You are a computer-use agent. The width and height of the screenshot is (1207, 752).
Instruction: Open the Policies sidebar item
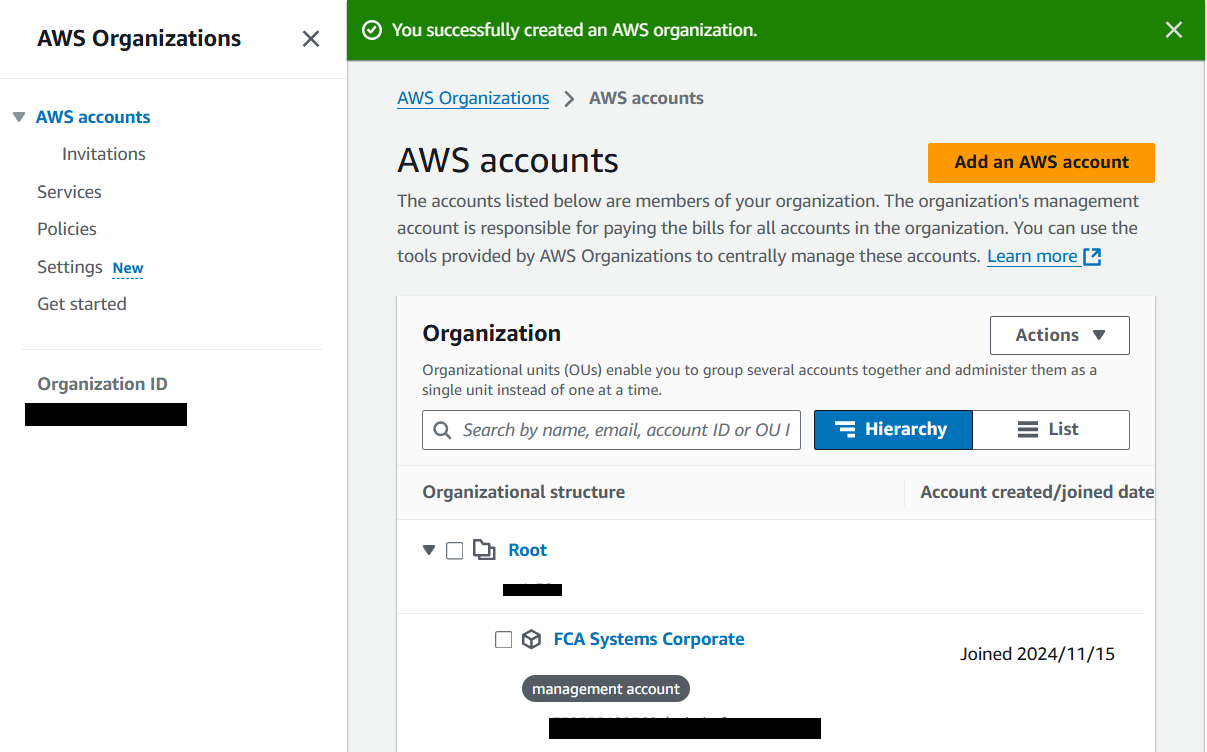pyautogui.click(x=67, y=229)
